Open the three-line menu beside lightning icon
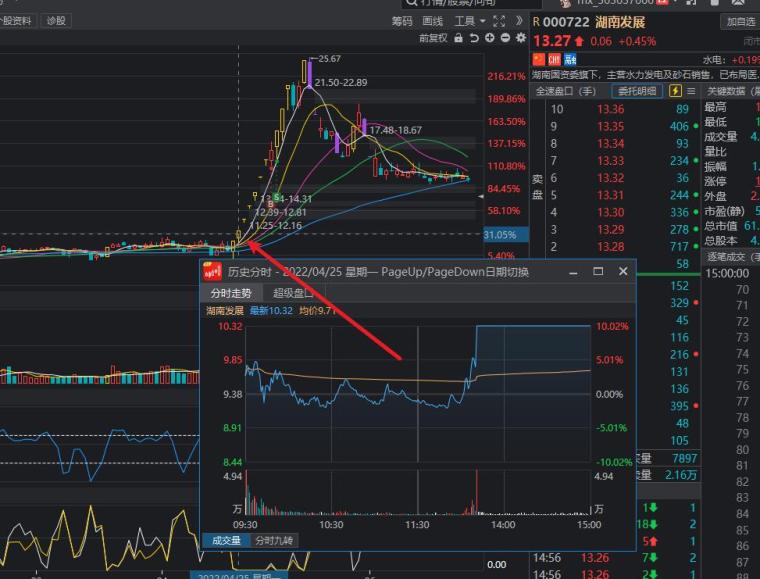 (x=691, y=91)
